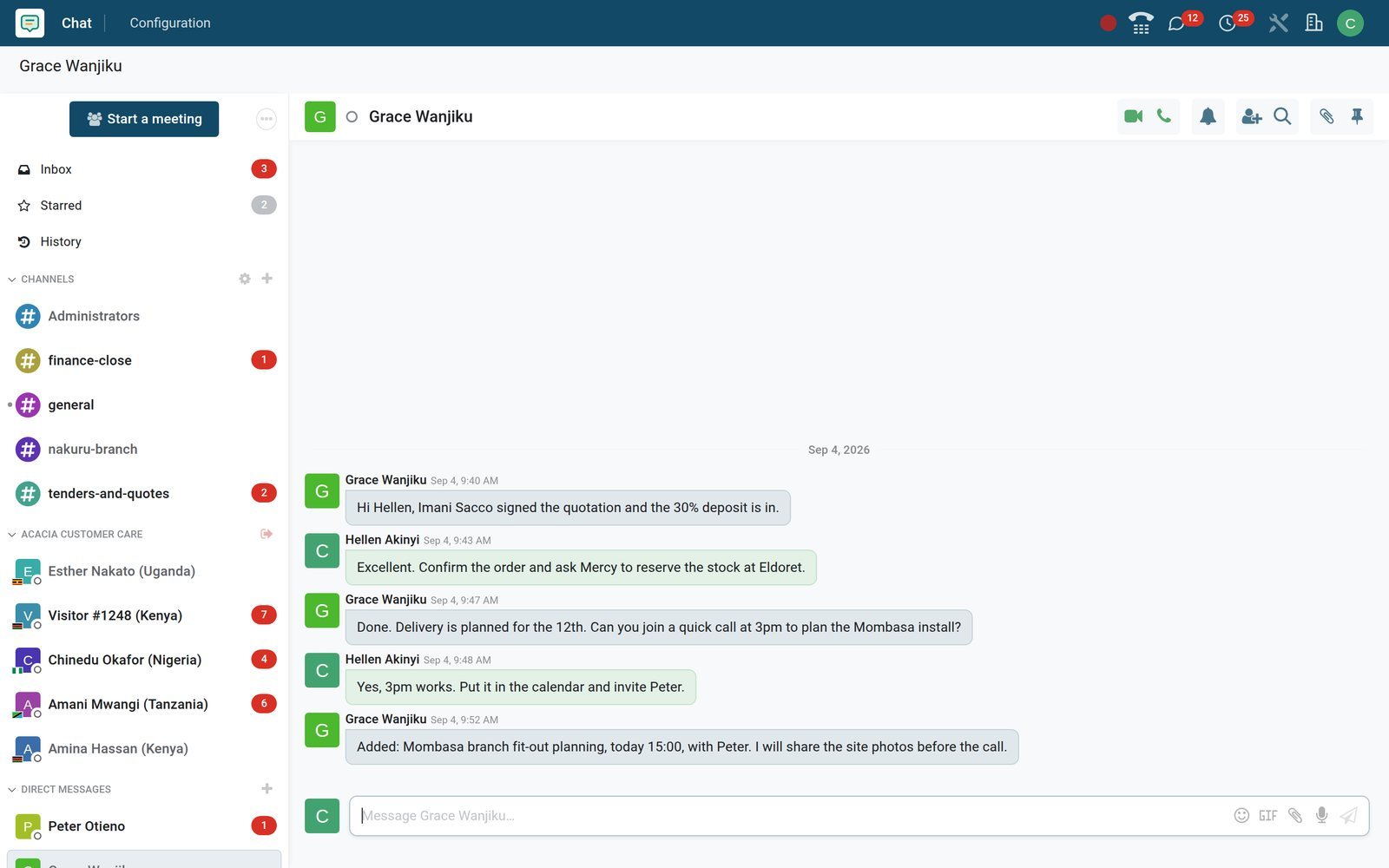Start a video call with Grace Wanjiku
Viewport: 1389px width, 868px height.
[1133, 116]
